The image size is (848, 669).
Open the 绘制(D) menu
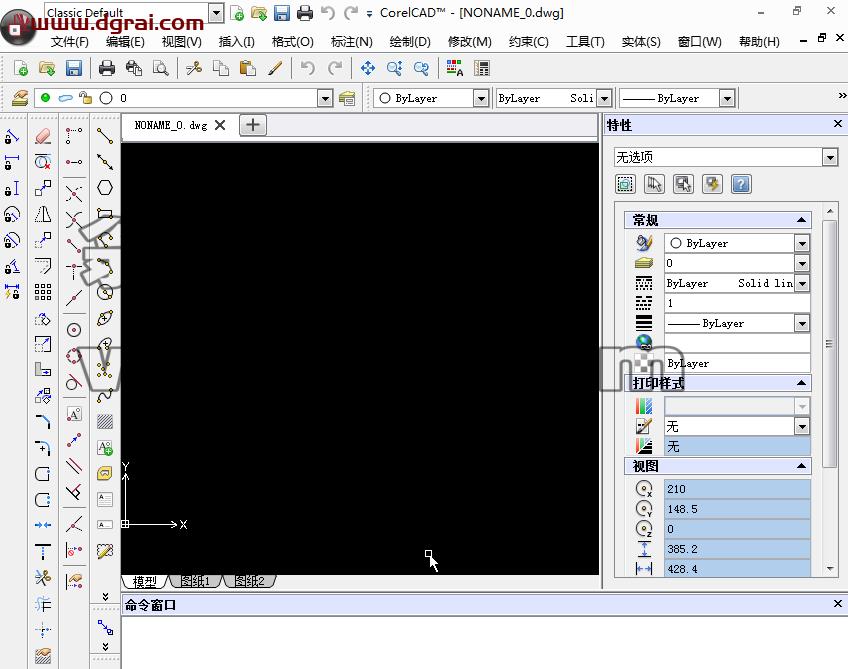click(x=410, y=42)
